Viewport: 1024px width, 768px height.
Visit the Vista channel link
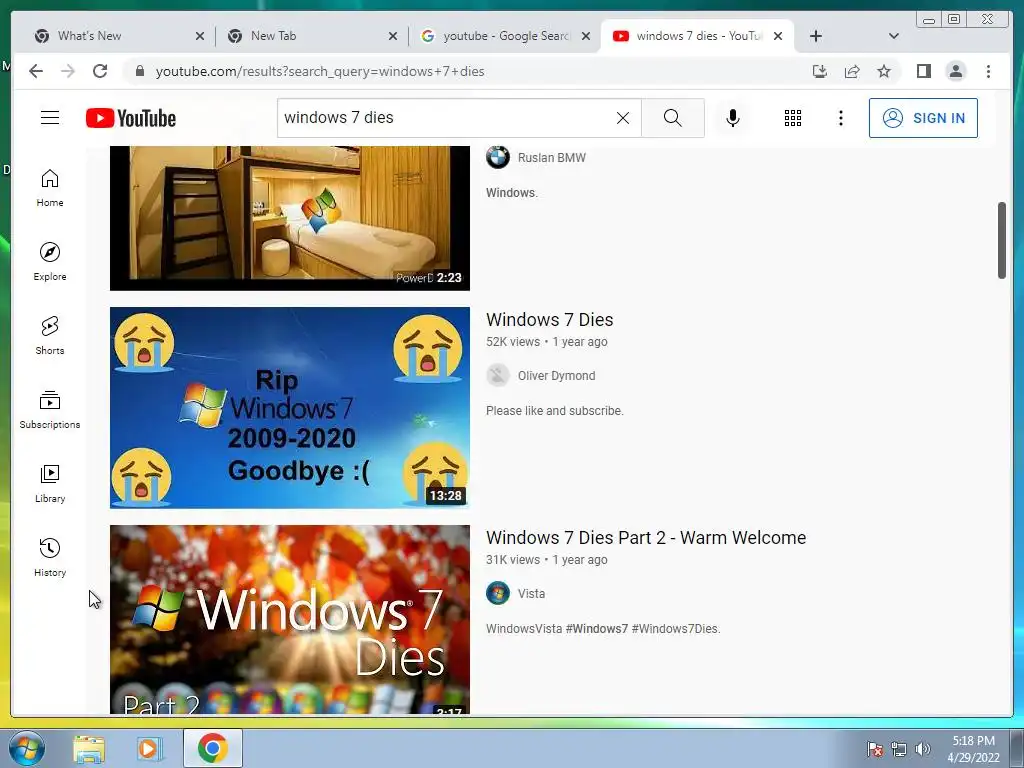click(x=532, y=594)
